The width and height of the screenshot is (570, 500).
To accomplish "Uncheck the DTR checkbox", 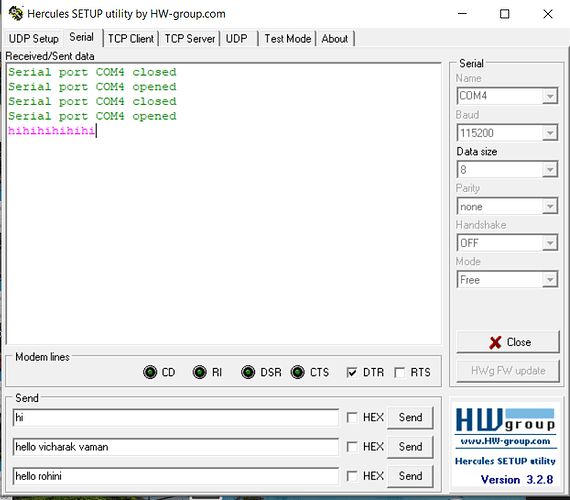I will click(x=352, y=372).
